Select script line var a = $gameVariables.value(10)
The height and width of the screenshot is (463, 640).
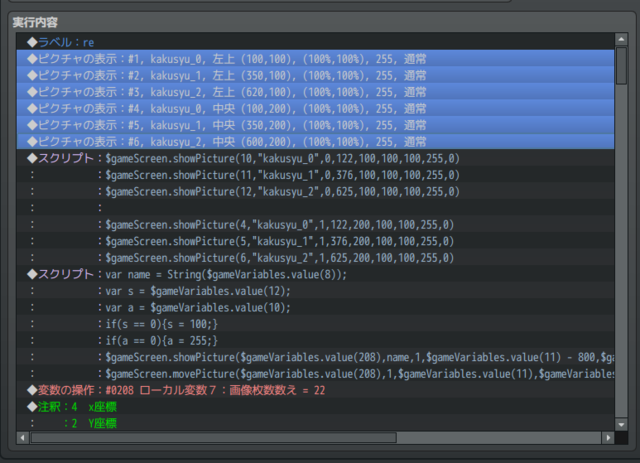click(x=315, y=307)
